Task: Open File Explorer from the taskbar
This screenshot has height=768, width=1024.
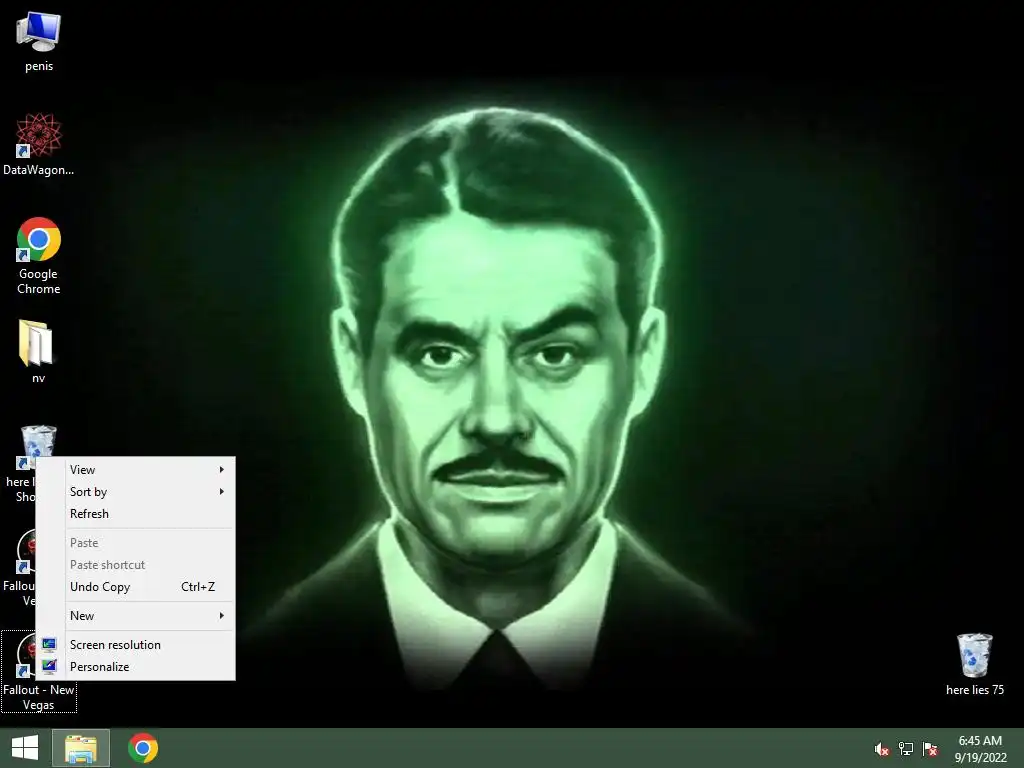Action: 81,748
